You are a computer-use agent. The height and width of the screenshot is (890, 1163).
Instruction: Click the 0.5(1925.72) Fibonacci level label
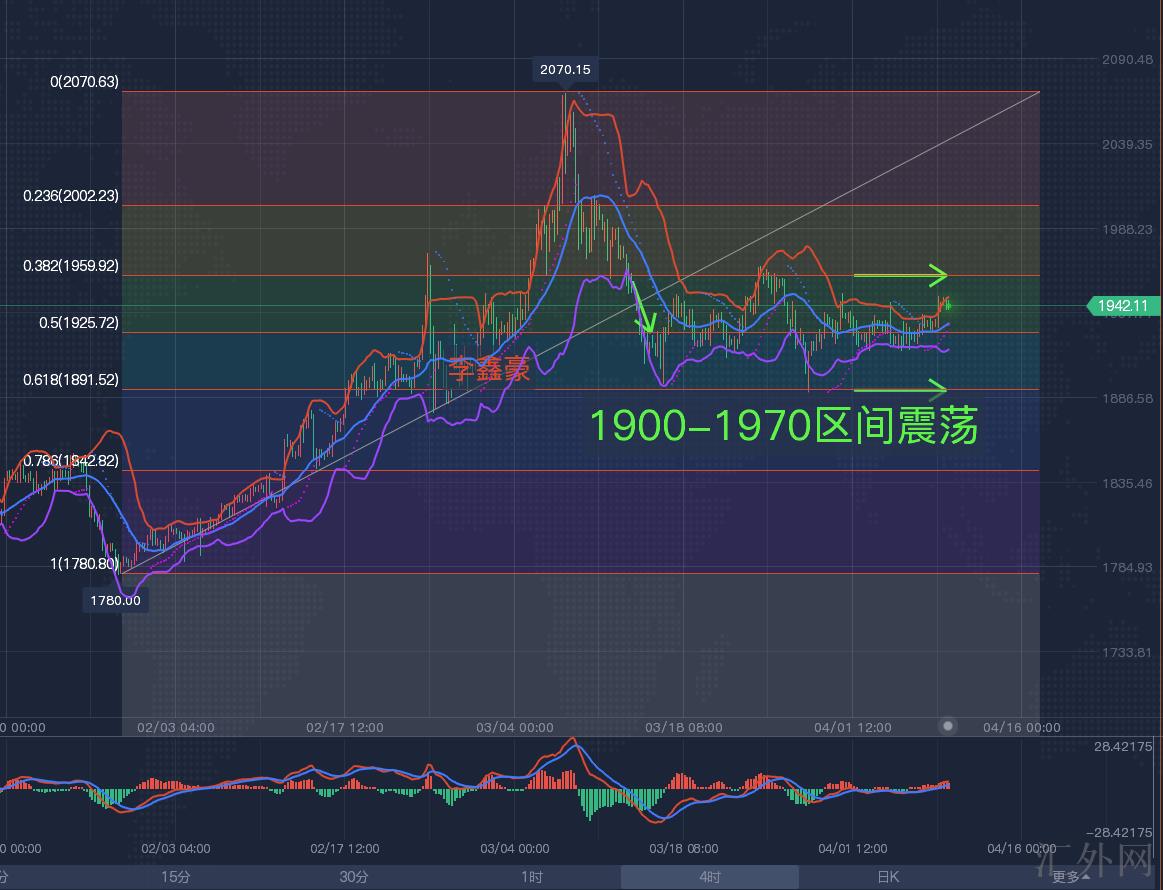[x=78, y=323]
